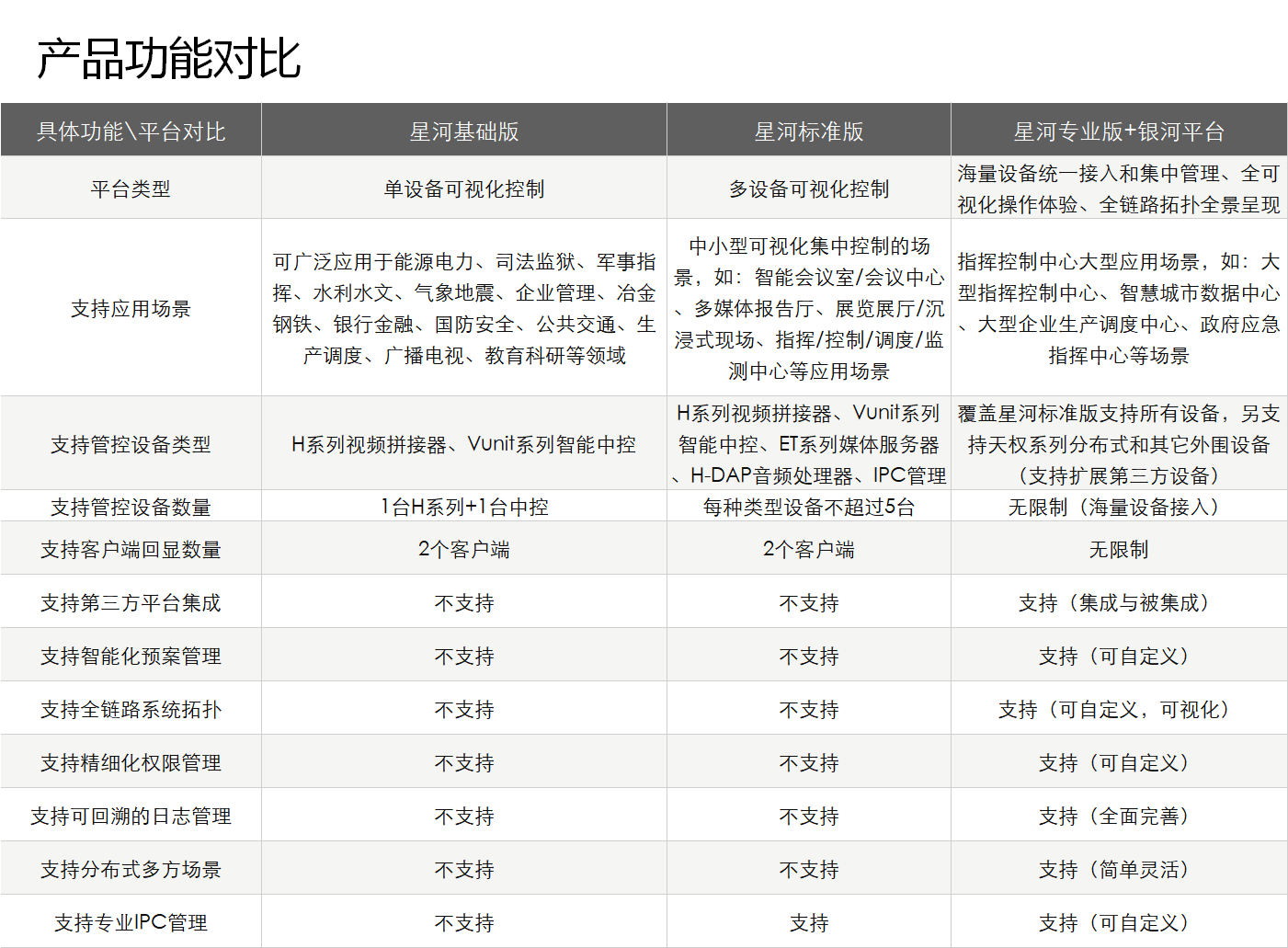Click 星河标准版 不支持 in 支持全链路系统拓扑 row

[x=809, y=710]
